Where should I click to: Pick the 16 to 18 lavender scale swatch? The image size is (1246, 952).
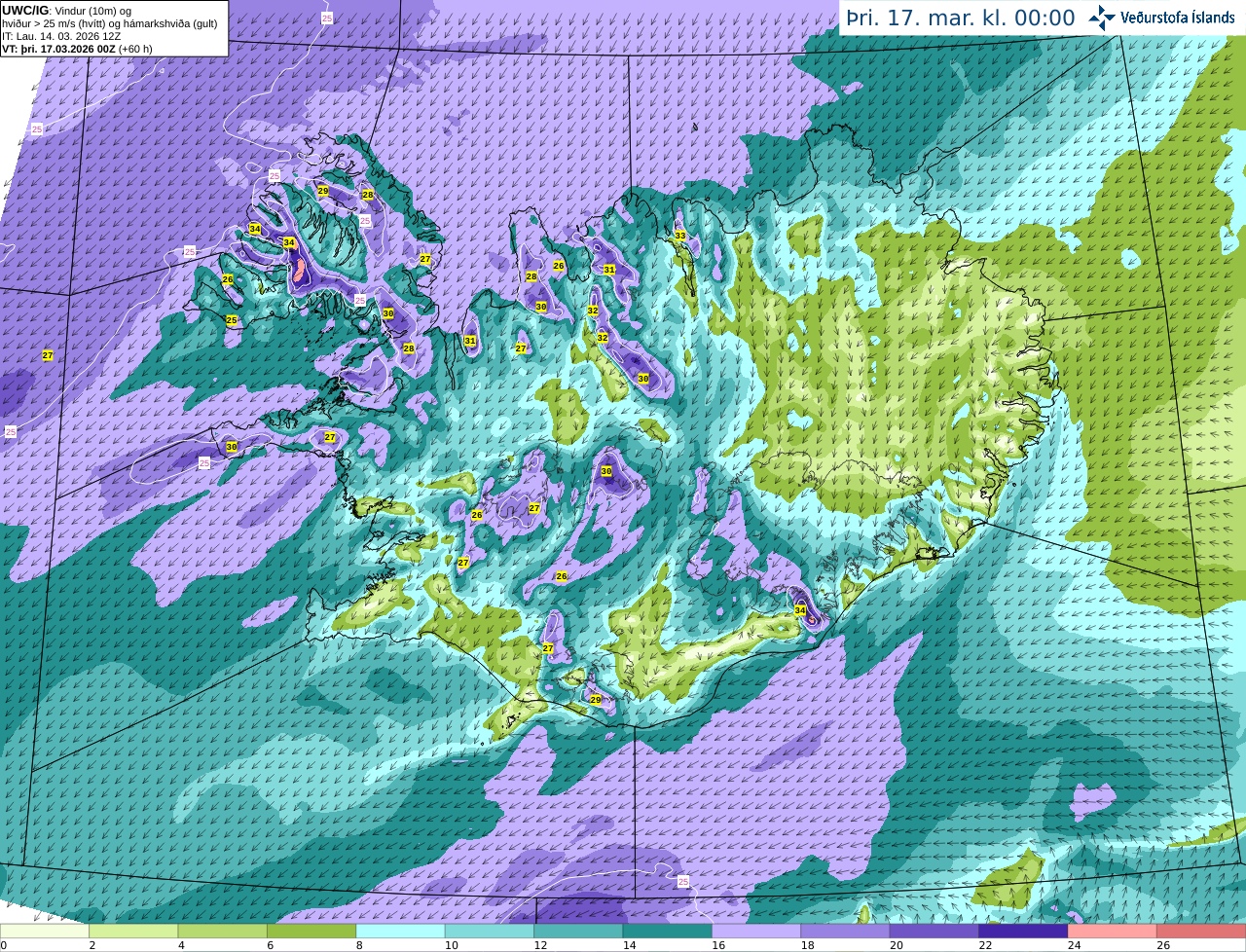coord(755,932)
